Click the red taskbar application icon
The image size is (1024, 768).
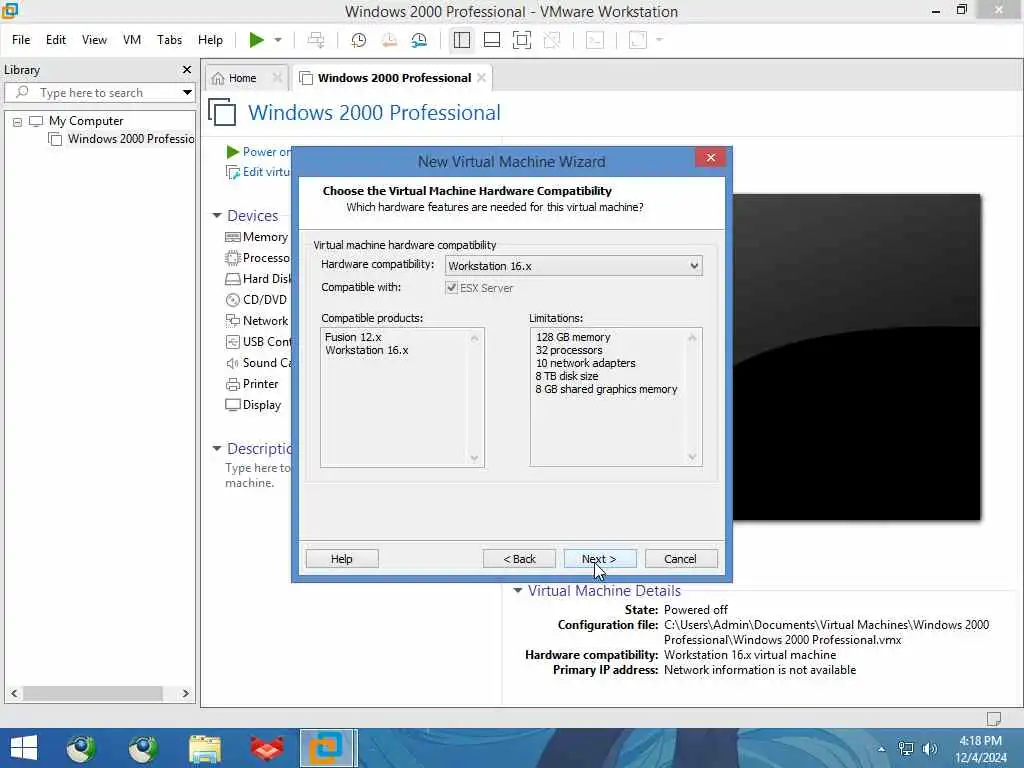click(x=267, y=748)
